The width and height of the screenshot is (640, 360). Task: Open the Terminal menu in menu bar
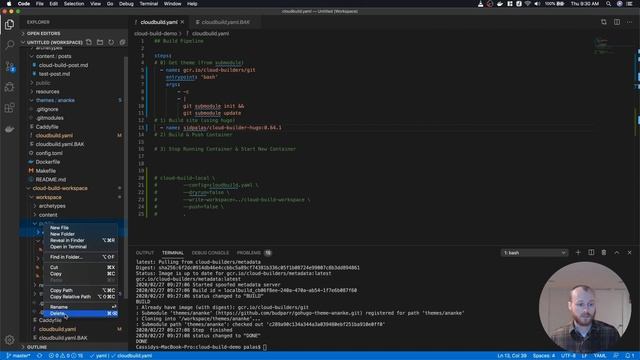point(149,4)
